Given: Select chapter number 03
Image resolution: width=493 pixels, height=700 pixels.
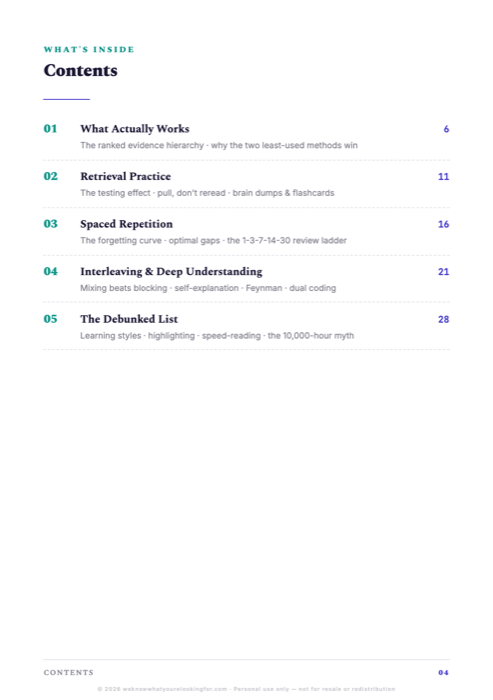Looking at the screenshot, I should click(x=50, y=224).
